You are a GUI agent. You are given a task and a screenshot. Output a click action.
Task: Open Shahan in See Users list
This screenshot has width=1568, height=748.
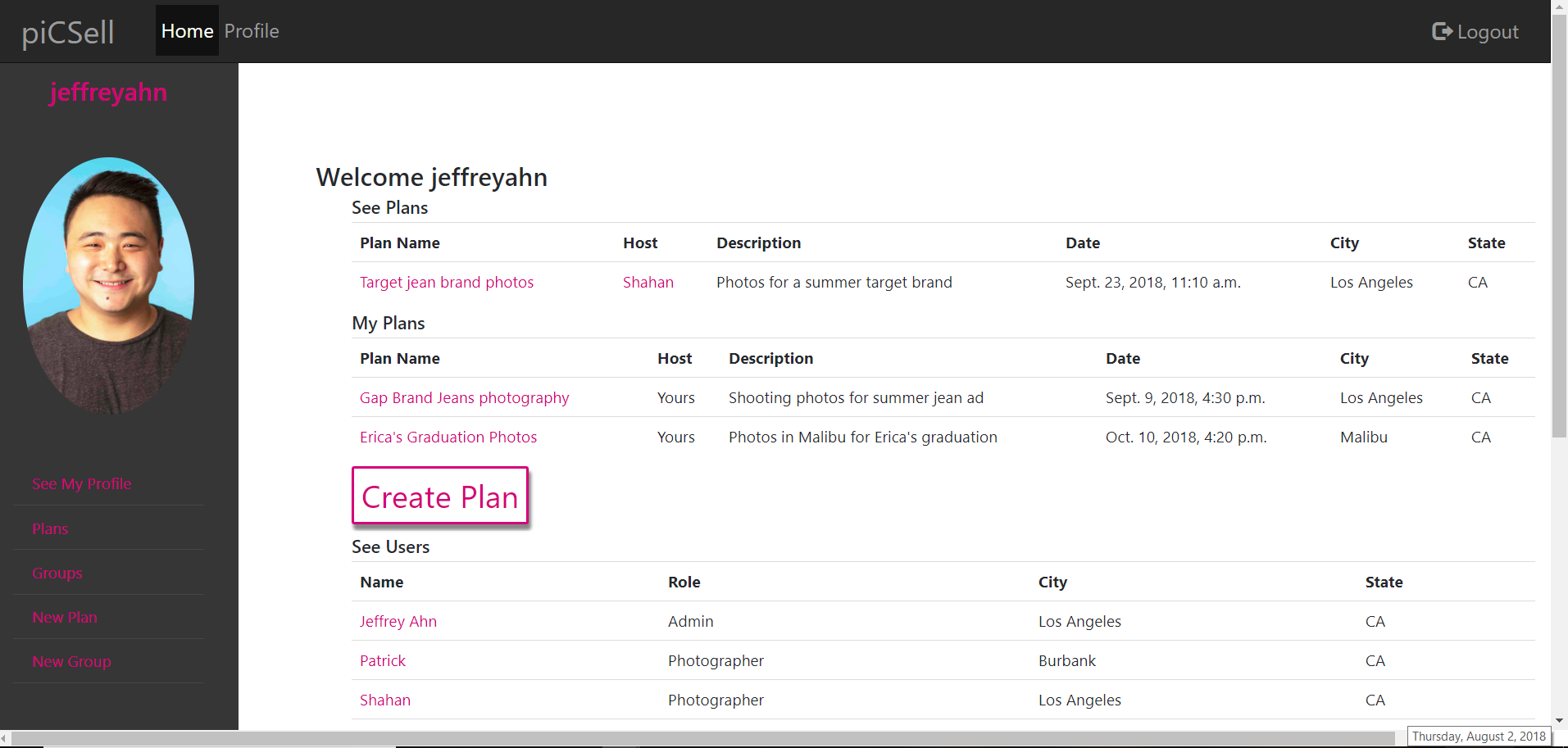tap(385, 700)
